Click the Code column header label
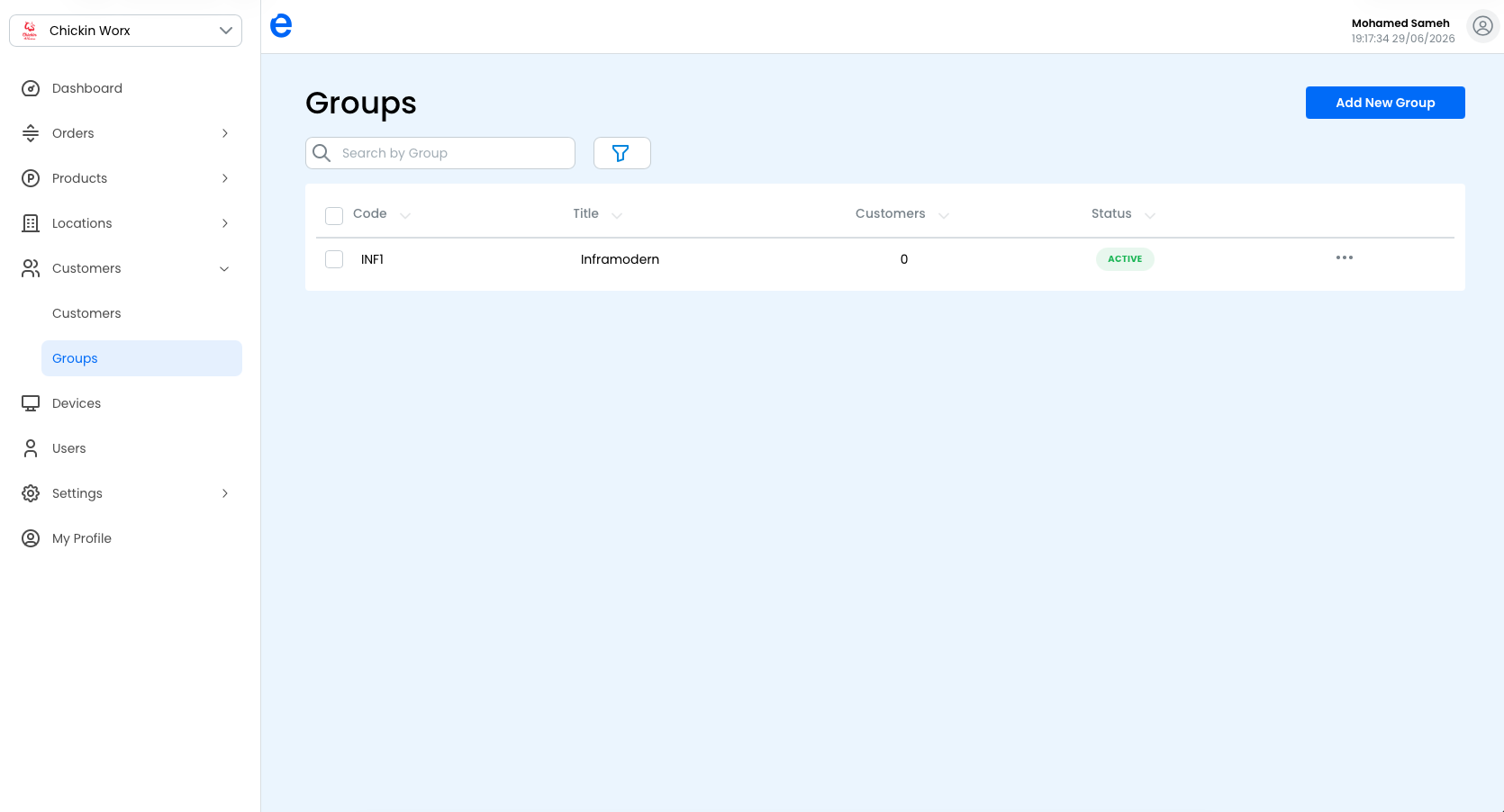Screen dimensions: 1504x812 click(369, 213)
